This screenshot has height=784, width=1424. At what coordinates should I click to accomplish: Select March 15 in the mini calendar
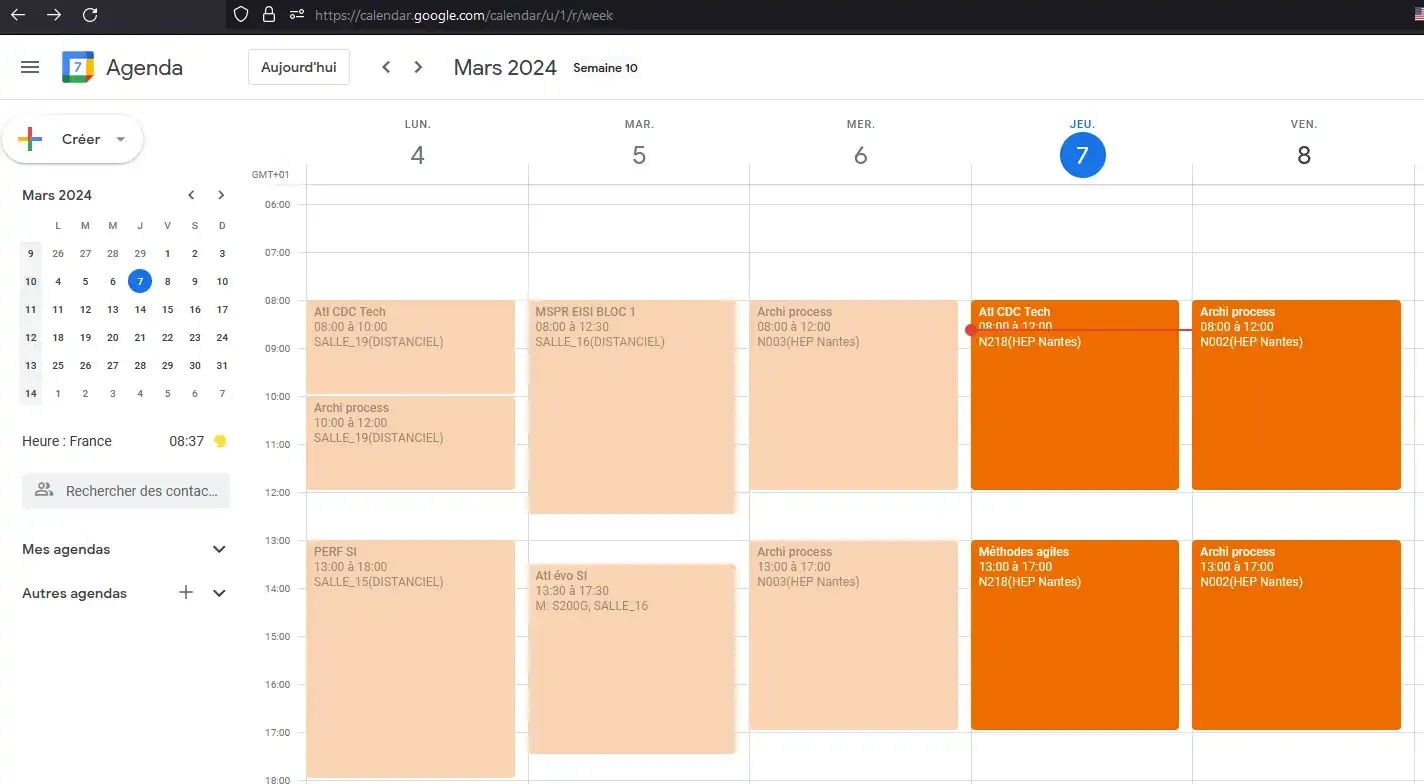(167, 309)
